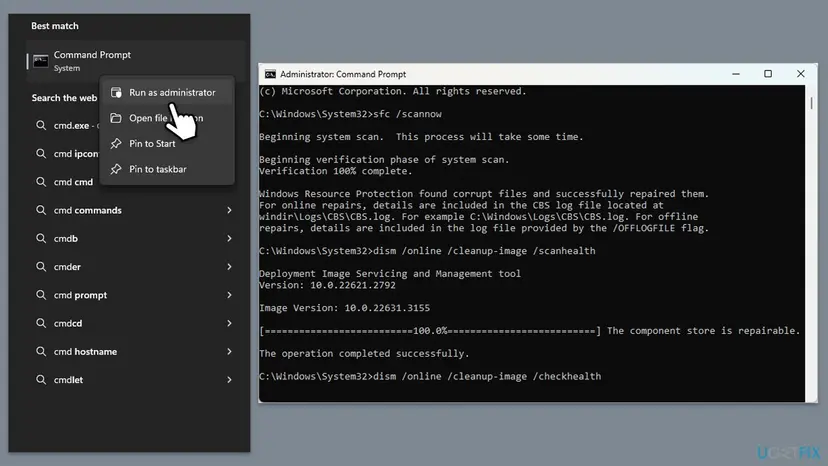Click the dism /checkhealth command line
This screenshot has width=828, height=466.
tap(430, 376)
